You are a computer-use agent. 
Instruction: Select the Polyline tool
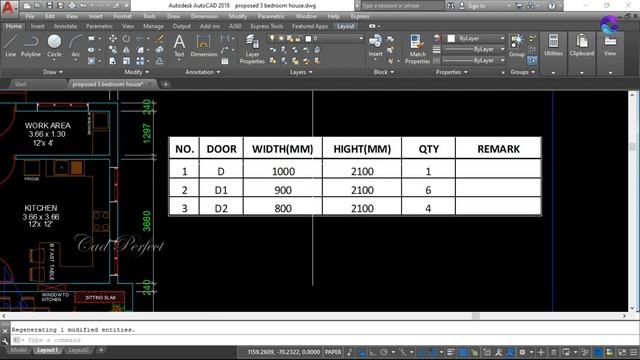(31, 46)
